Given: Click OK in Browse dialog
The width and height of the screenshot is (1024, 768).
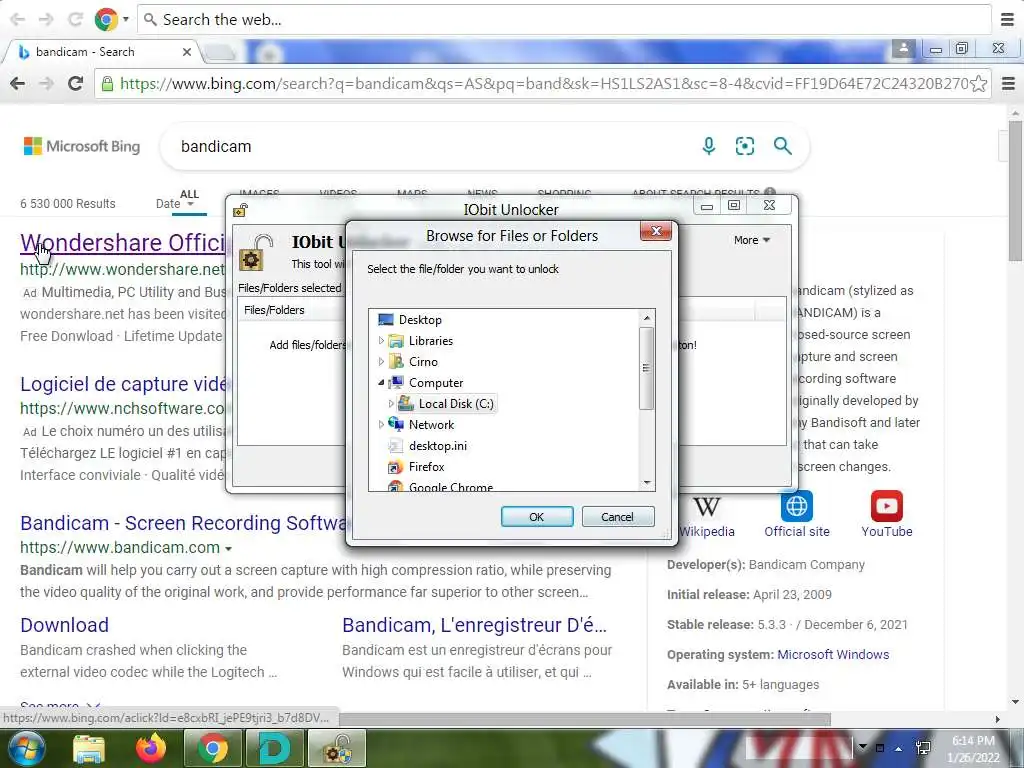Looking at the screenshot, I should click(537, 517).
